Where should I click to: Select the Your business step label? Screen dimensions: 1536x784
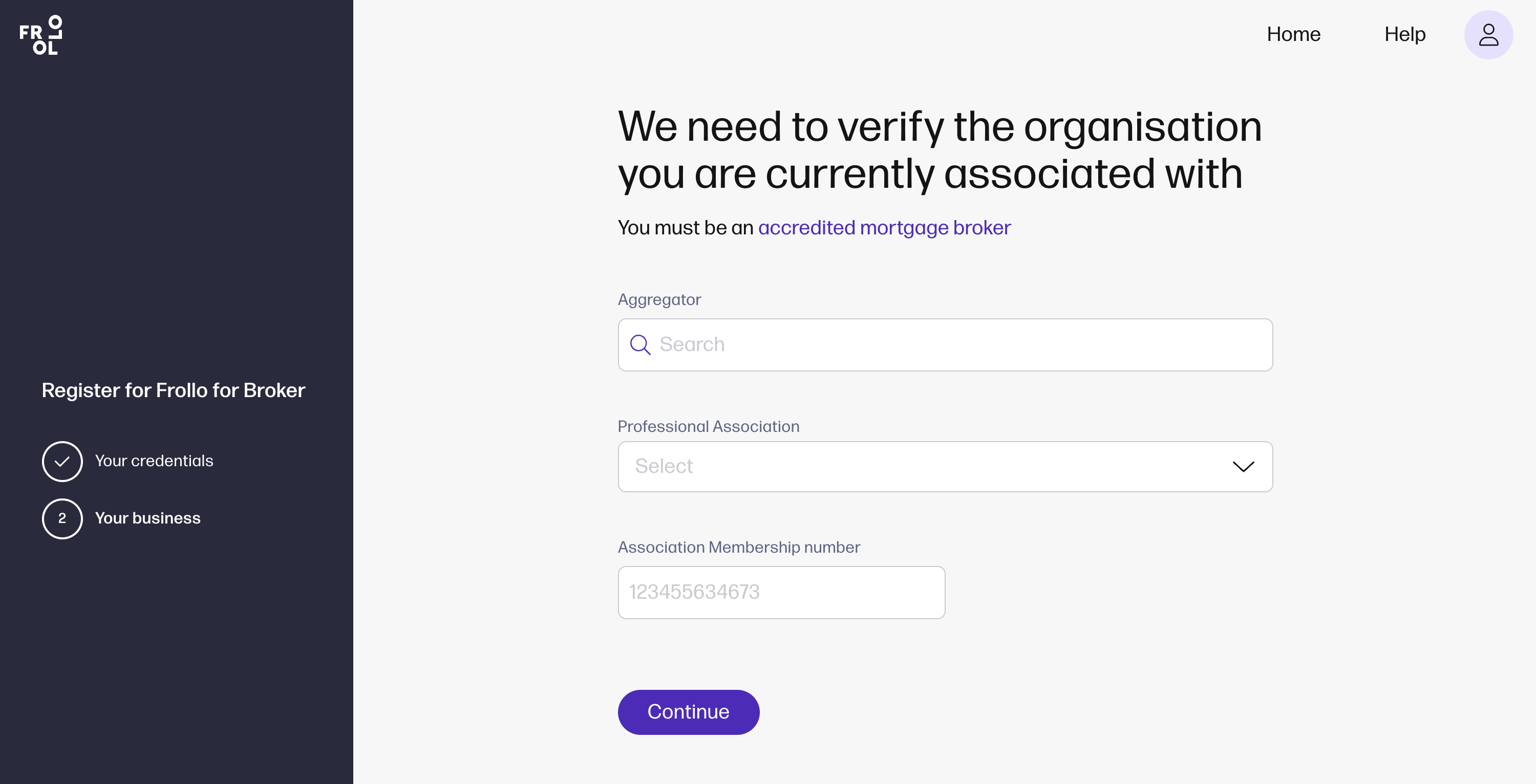click(148, 518)
